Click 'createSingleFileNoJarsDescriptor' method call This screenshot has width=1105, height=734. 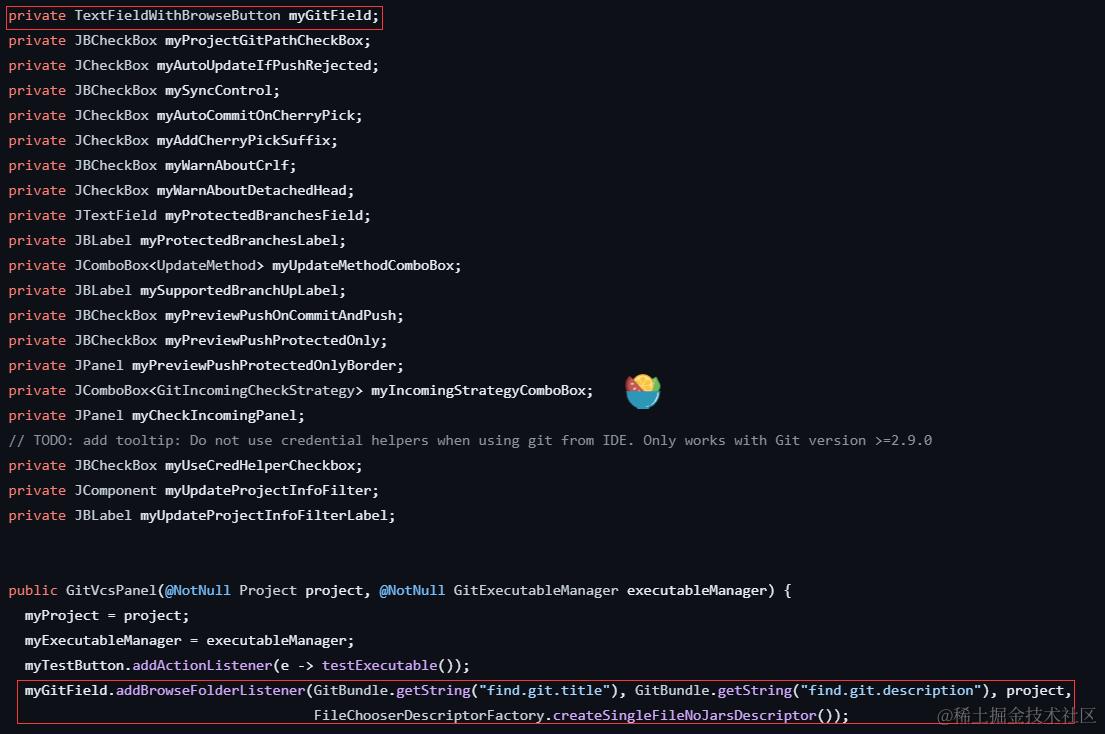(x=684, y=716)
